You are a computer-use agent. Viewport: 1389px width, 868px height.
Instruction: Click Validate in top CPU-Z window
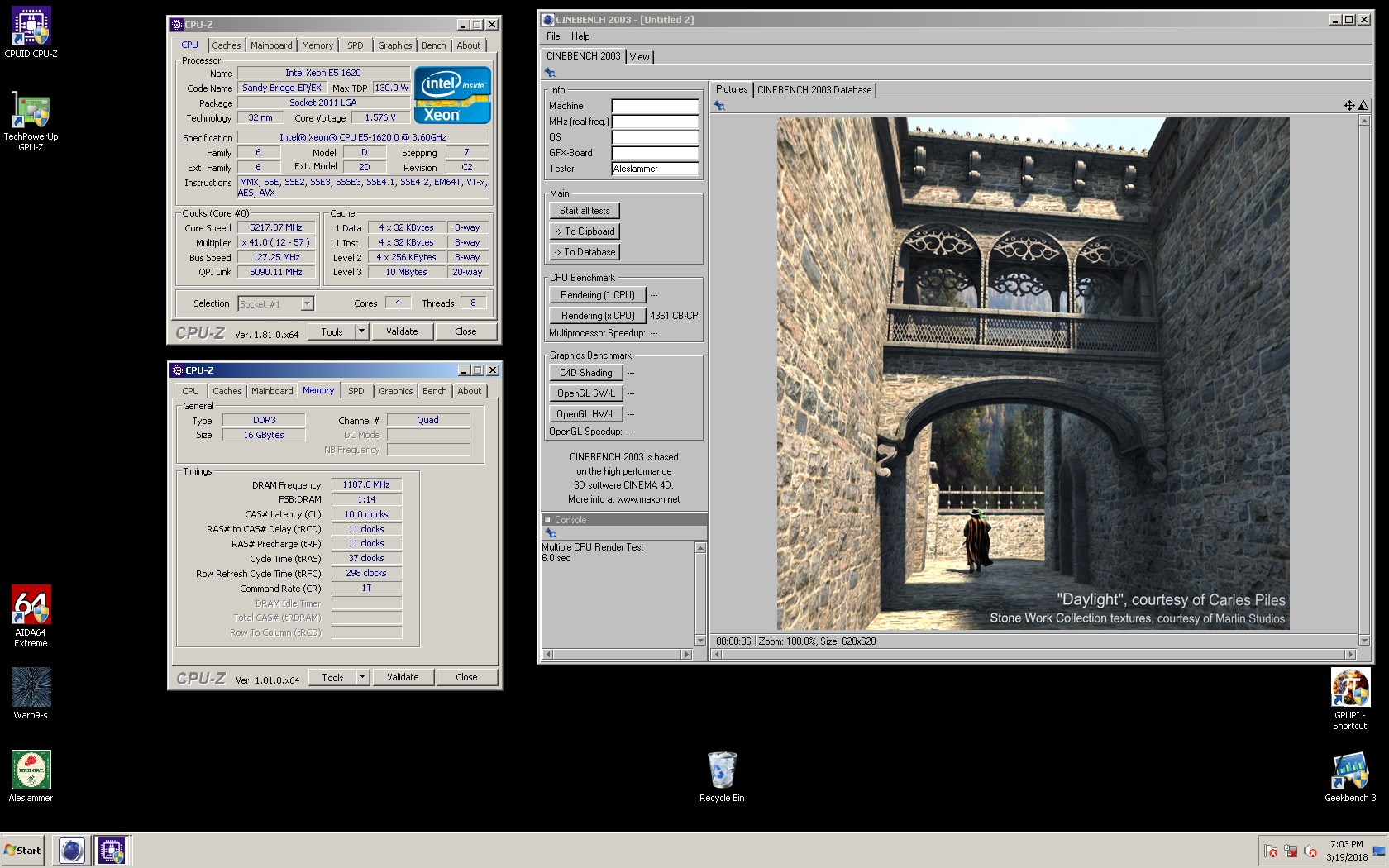(x=402, y=331)
